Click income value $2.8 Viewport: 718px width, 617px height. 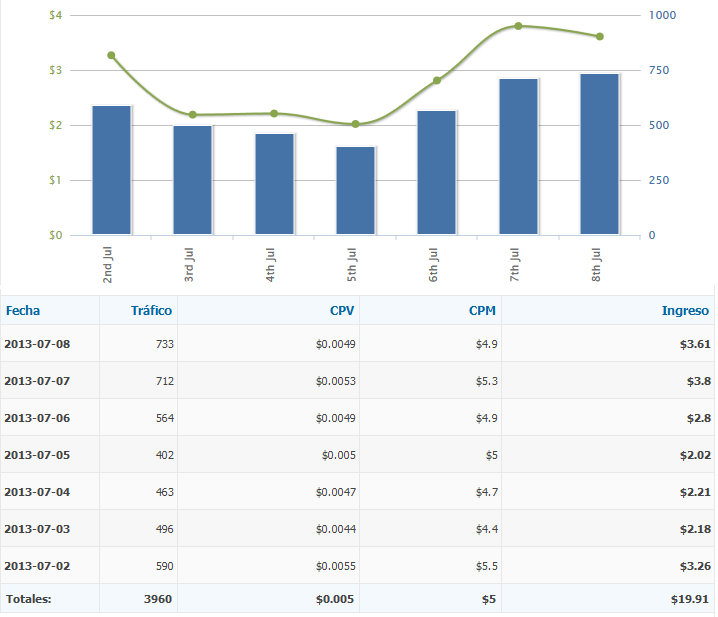tap(699, 418)
